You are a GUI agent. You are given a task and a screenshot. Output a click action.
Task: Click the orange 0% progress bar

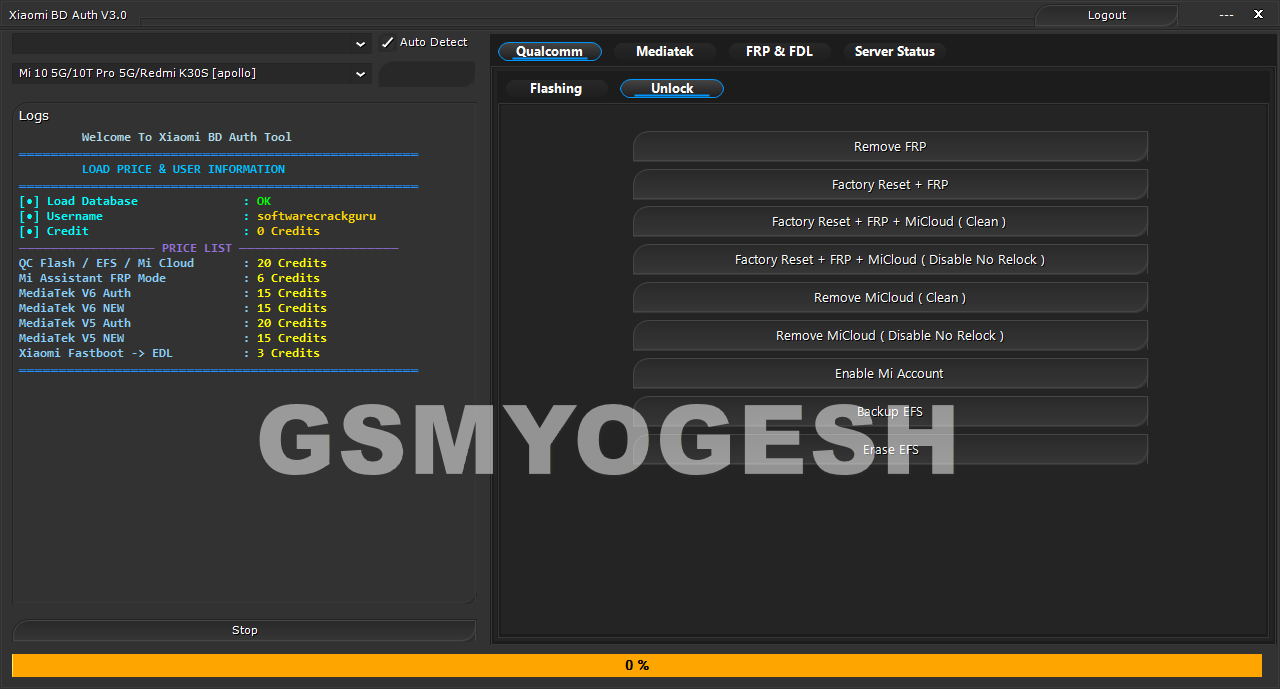tap(637, 665)
